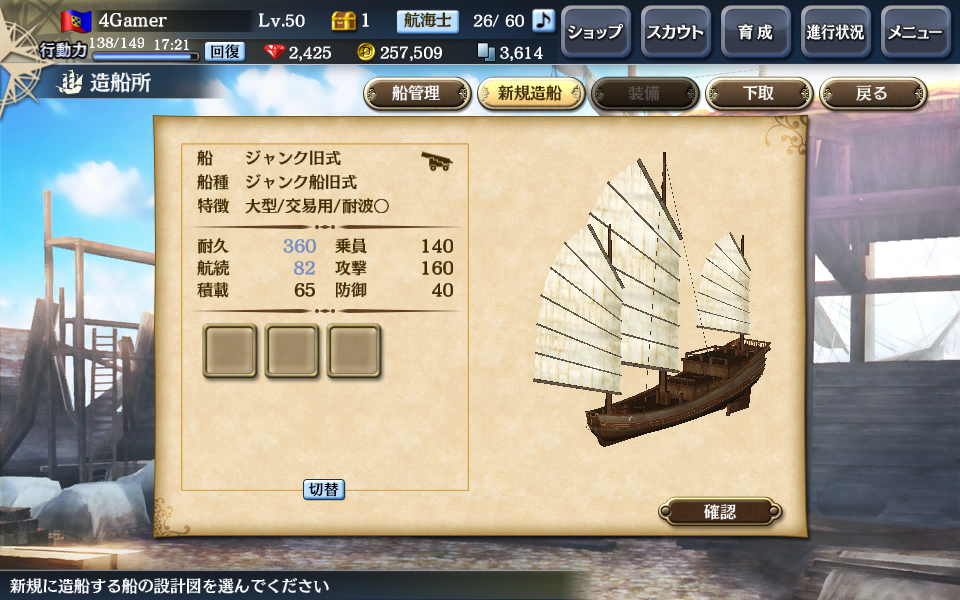Screen dimensions: 960x600
Task: Toggle the music note sound icon
Action: coord(542,20)
